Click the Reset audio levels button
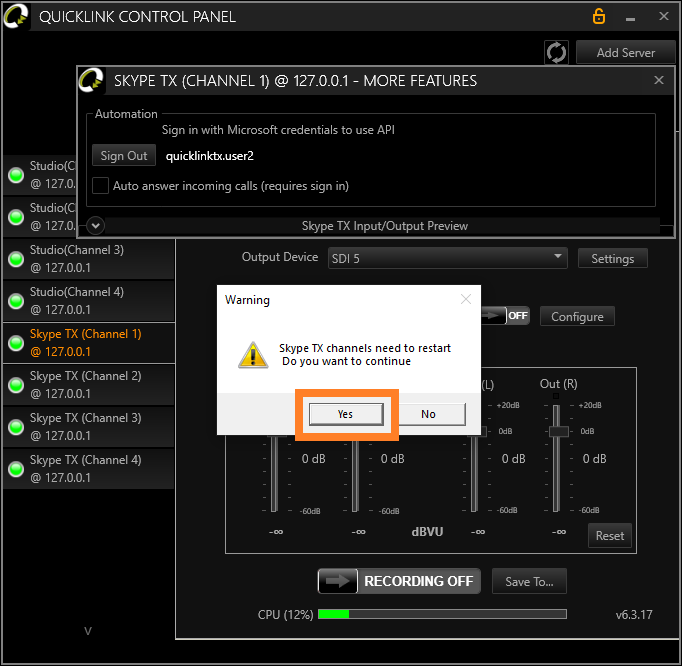 (x=609, y=535)
